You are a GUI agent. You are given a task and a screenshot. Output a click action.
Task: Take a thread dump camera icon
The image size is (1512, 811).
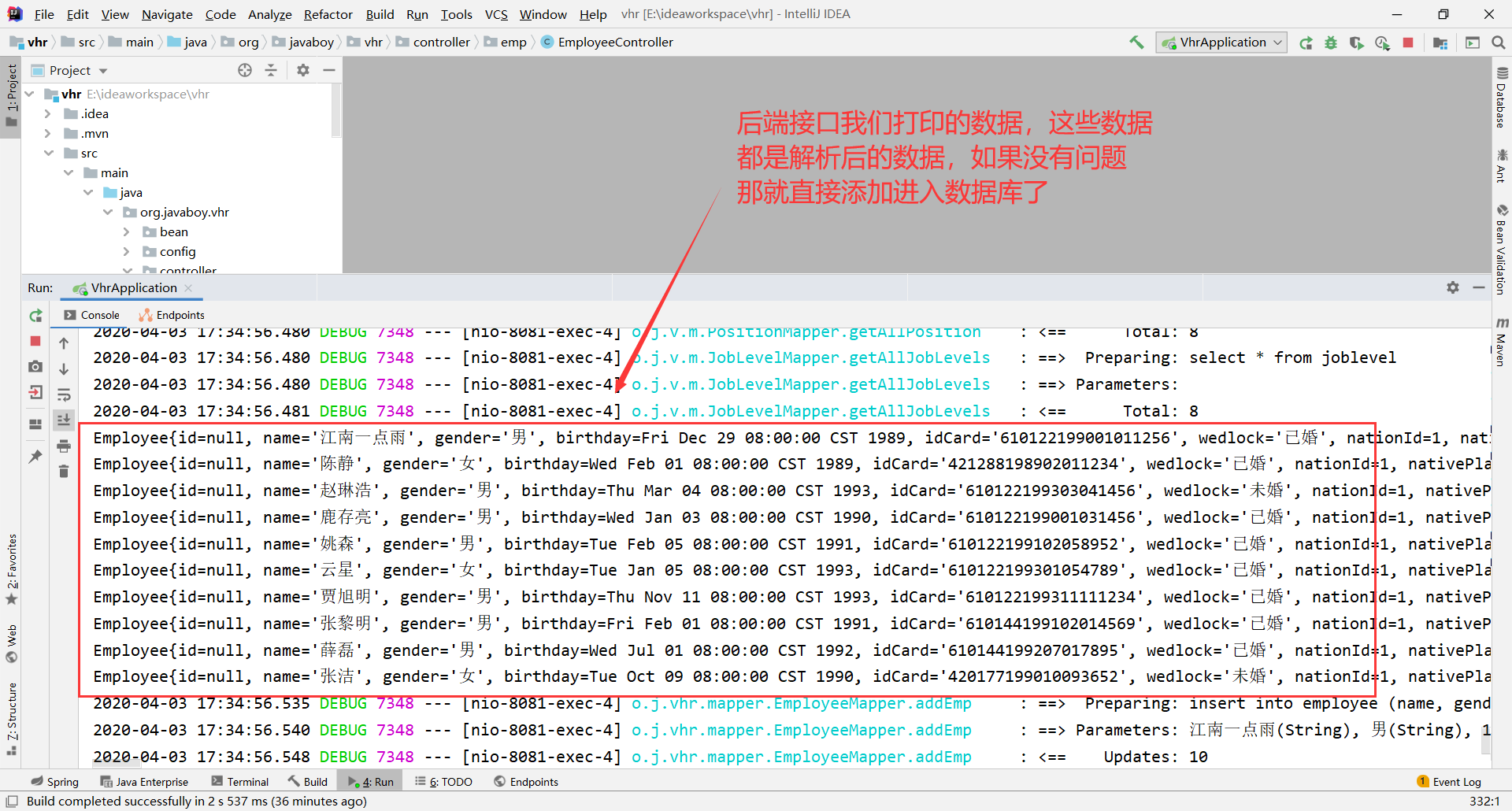[x=35, y=367]
